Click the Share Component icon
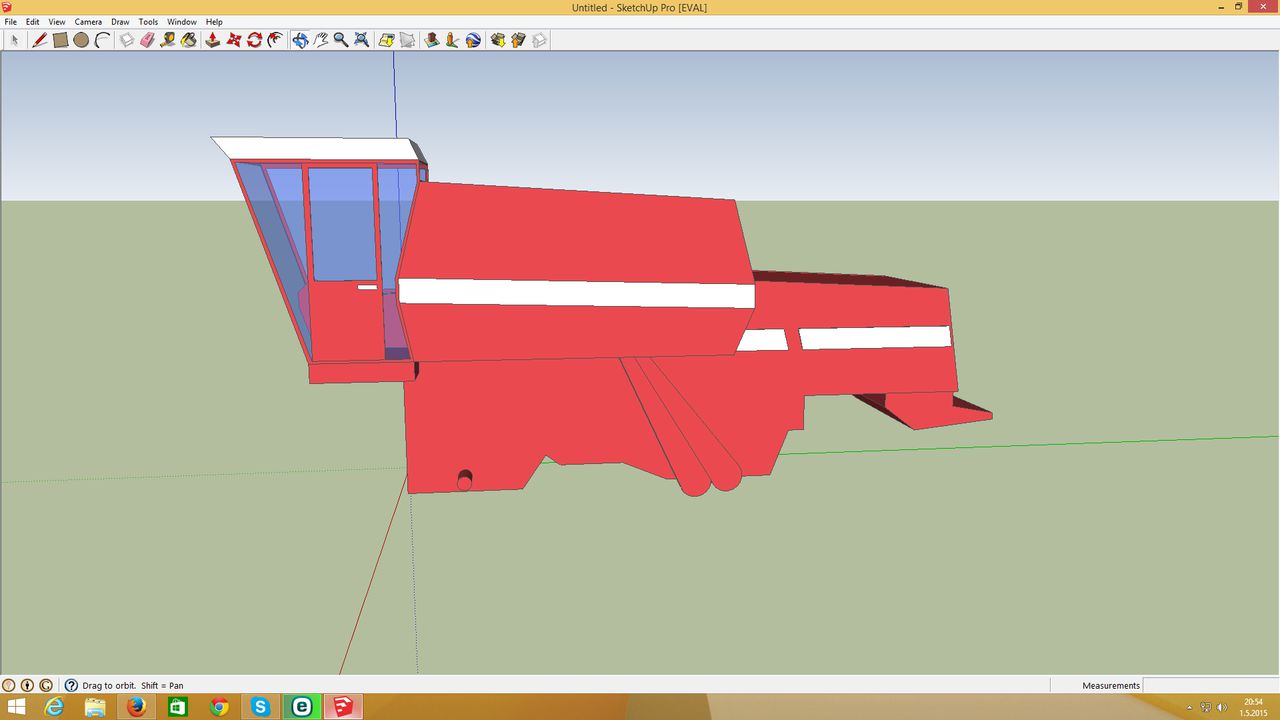 [x=539, y=40]
